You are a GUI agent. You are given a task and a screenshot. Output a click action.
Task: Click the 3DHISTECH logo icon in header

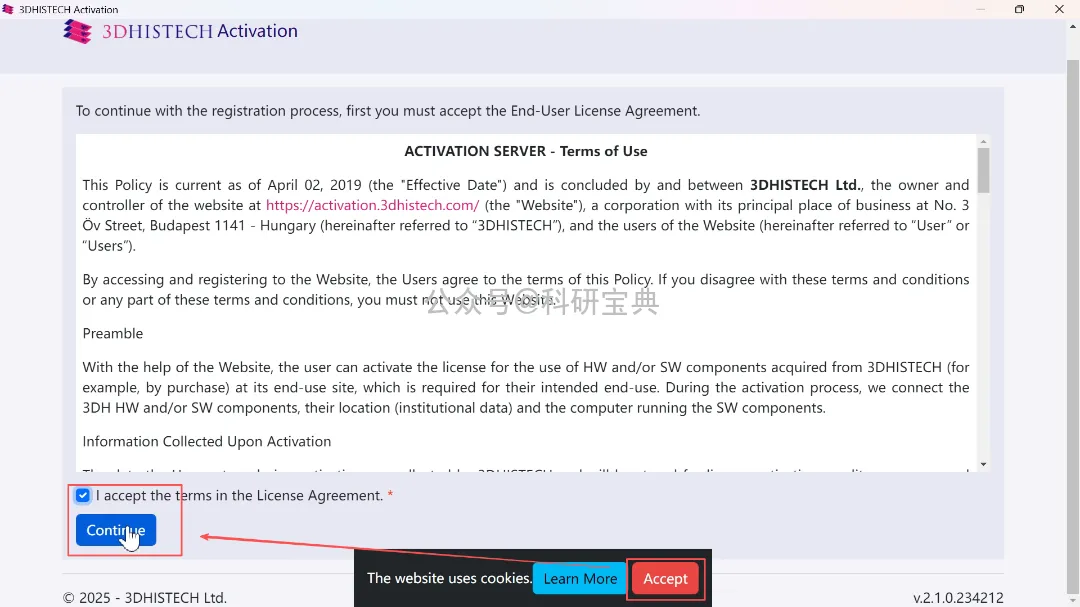77,32
